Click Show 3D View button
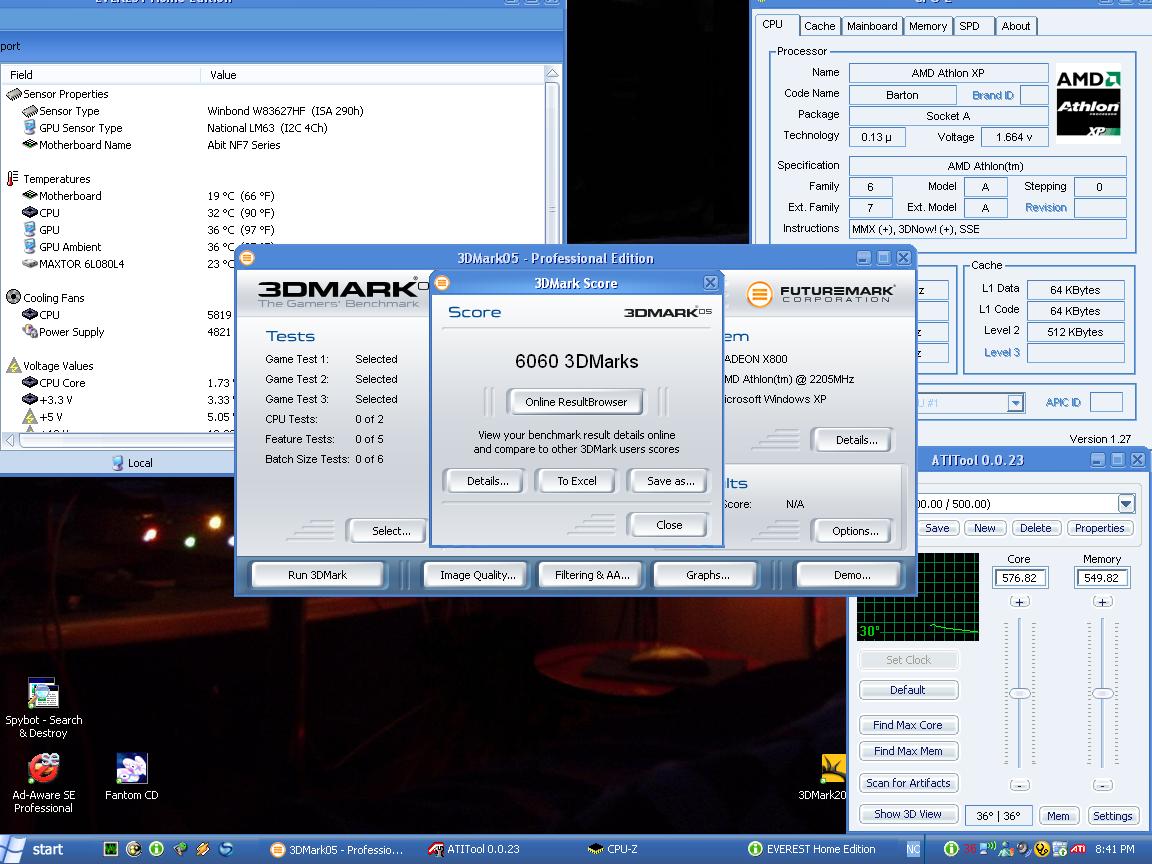The height and width of the screenshot is (864, 1152). [908, 814]
